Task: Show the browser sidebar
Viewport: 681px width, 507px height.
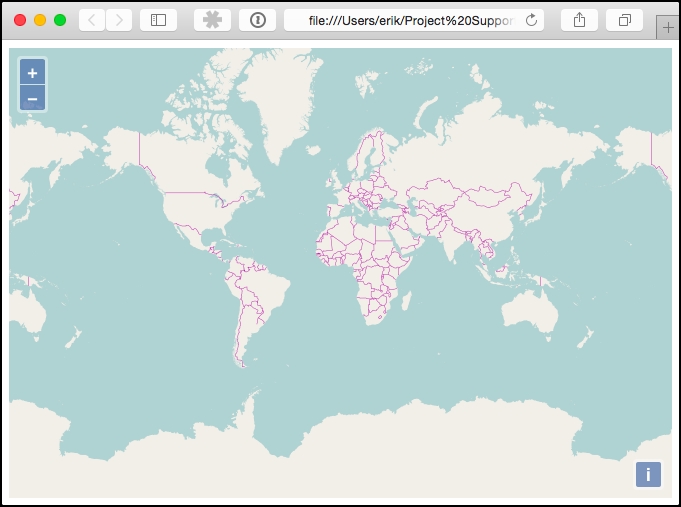Action: click(158, 20)
